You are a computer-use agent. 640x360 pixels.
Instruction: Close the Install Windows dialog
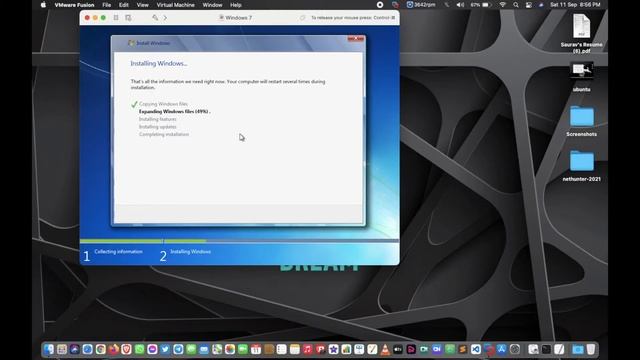(x=356, y=39)
